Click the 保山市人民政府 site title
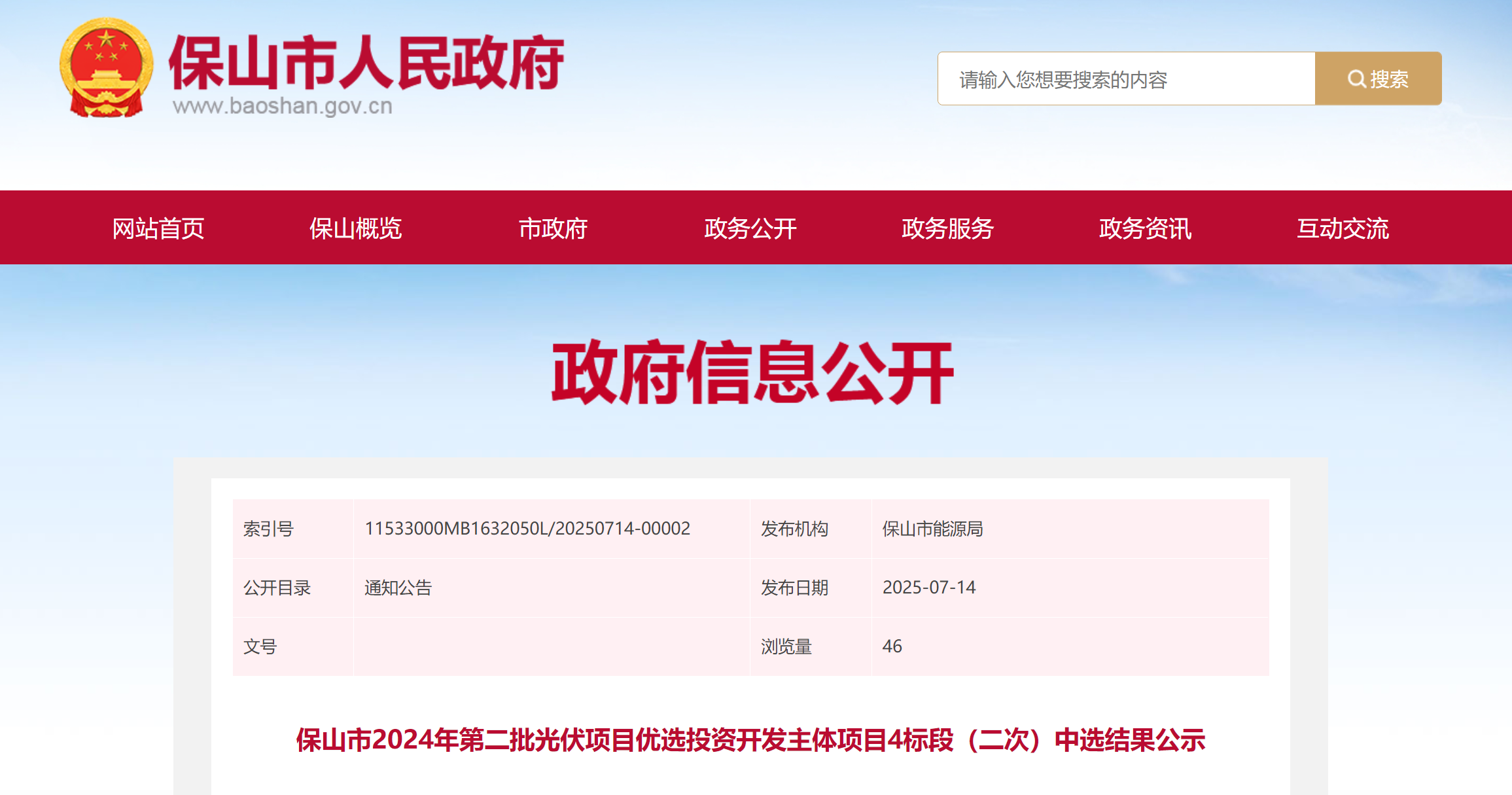Screen dimensions: 1512x795 pos(366,63)
